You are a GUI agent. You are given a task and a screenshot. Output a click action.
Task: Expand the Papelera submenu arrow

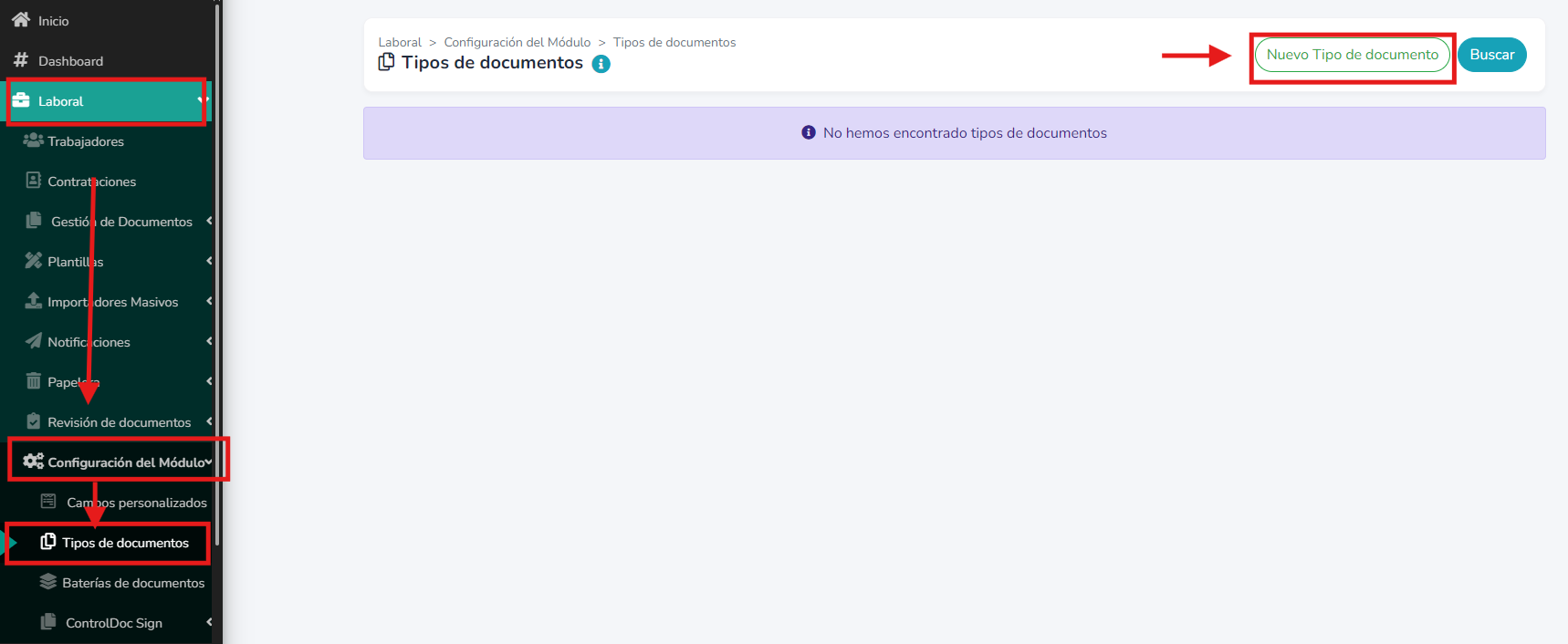pyautogui.click(x=209, y=381)
